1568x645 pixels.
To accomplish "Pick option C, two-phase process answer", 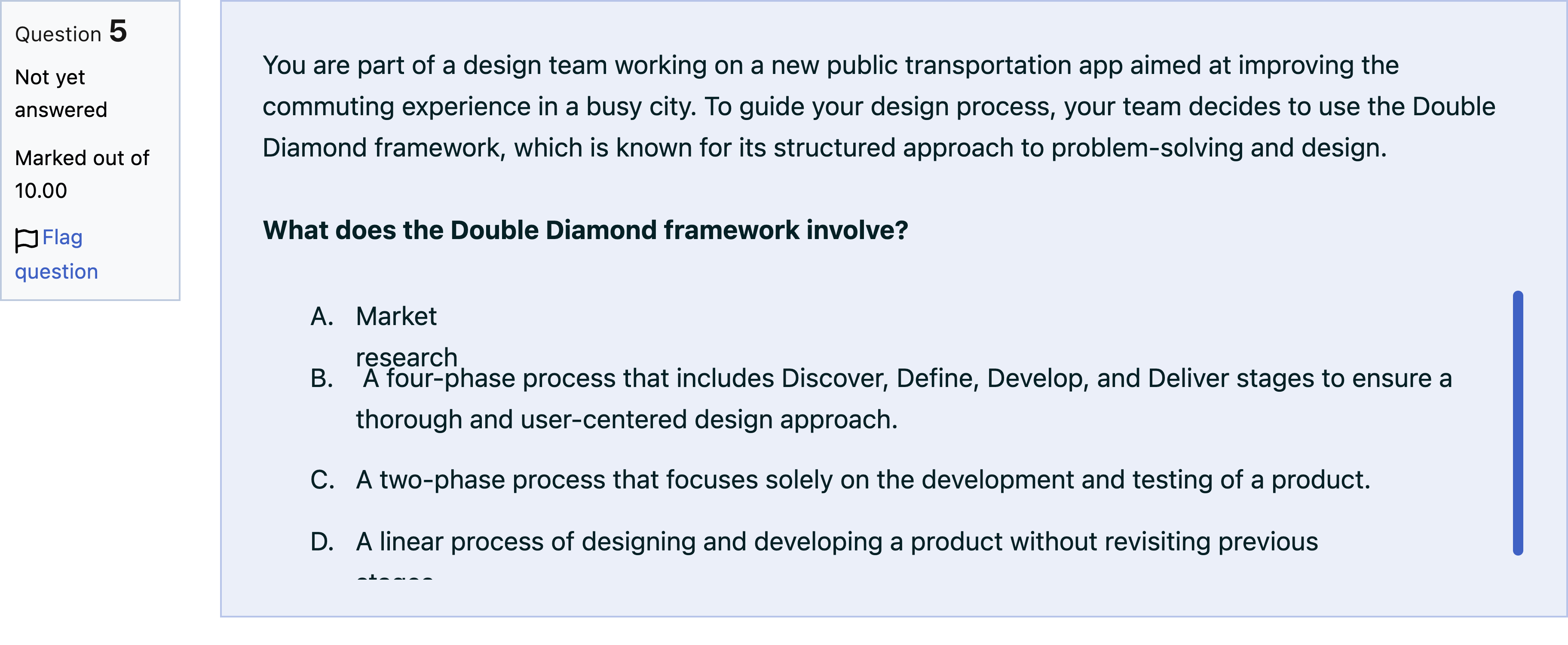I will (x=863, y=480).
